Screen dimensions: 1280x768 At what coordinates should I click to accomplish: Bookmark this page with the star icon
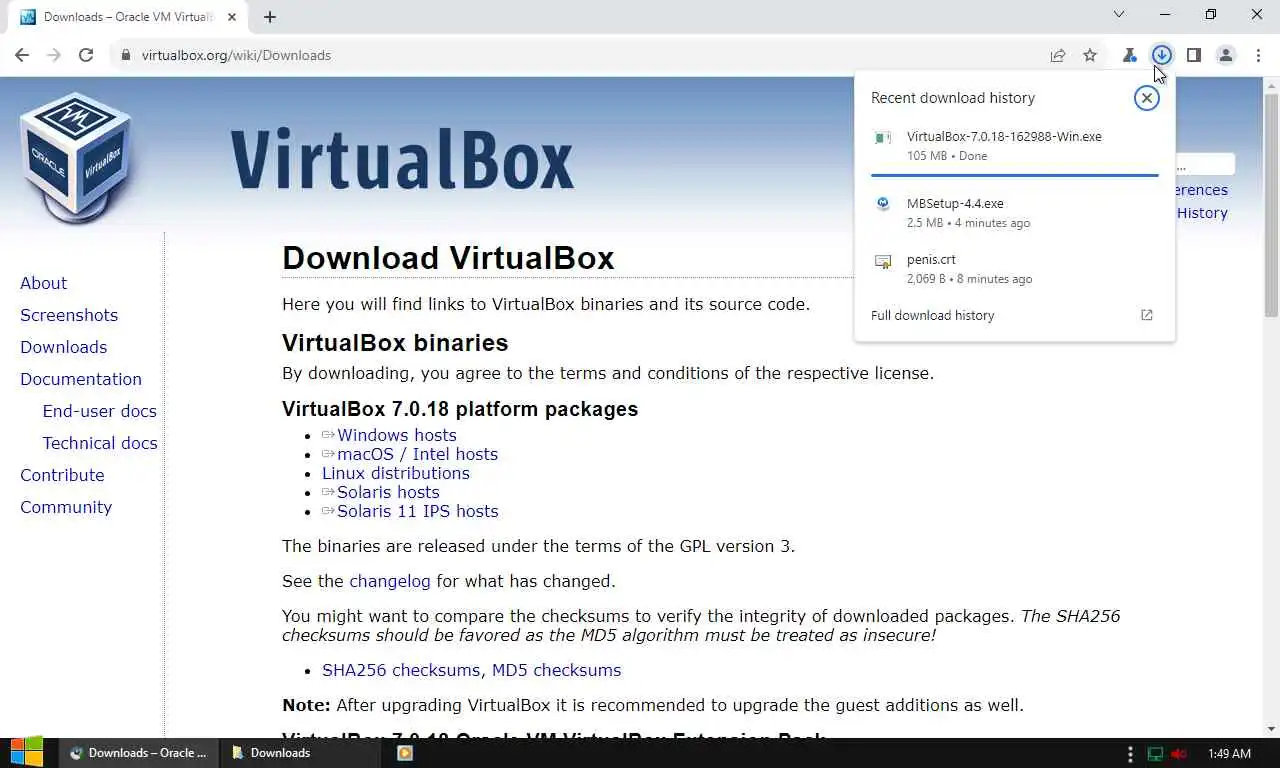tap(1090, 55)
